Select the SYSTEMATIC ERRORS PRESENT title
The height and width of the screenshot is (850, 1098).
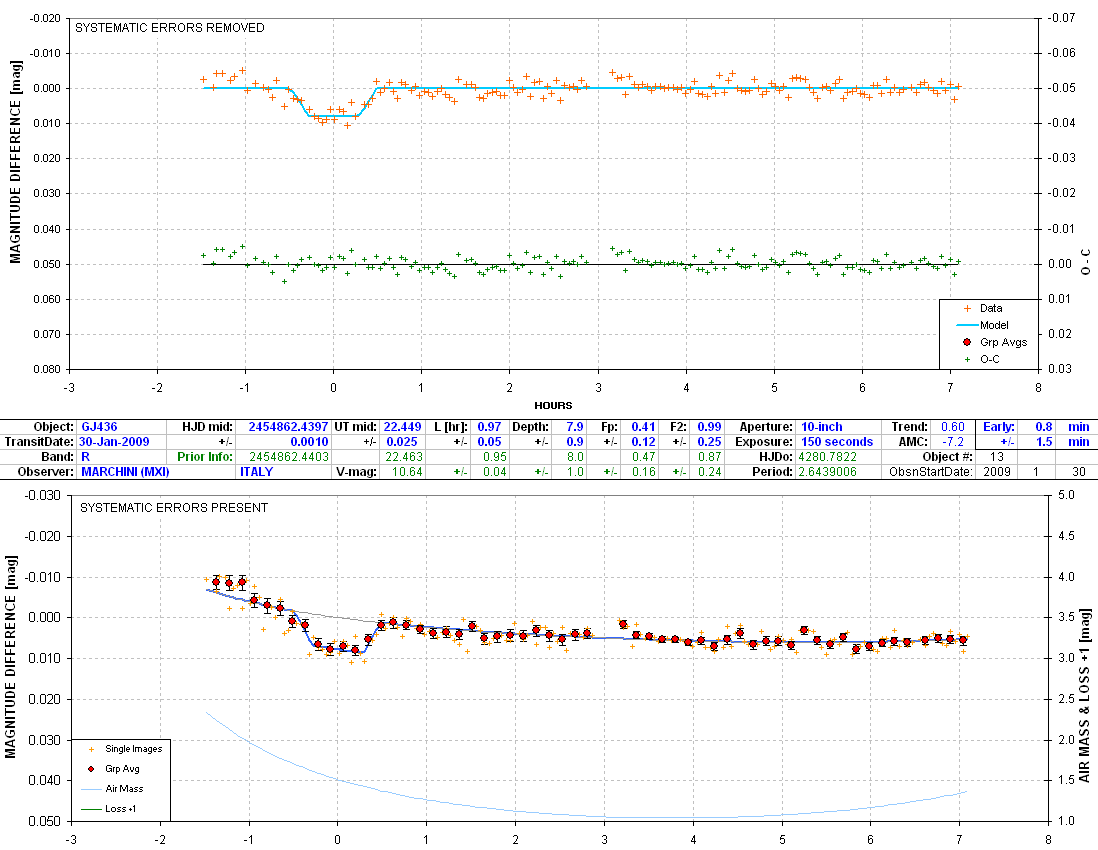[174, 508]
